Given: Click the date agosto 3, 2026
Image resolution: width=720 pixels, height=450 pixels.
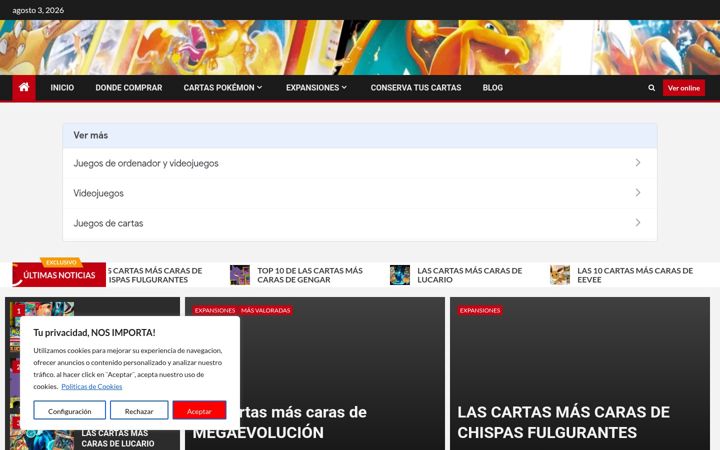Looking at the screenshot, I should click(38, 10).
